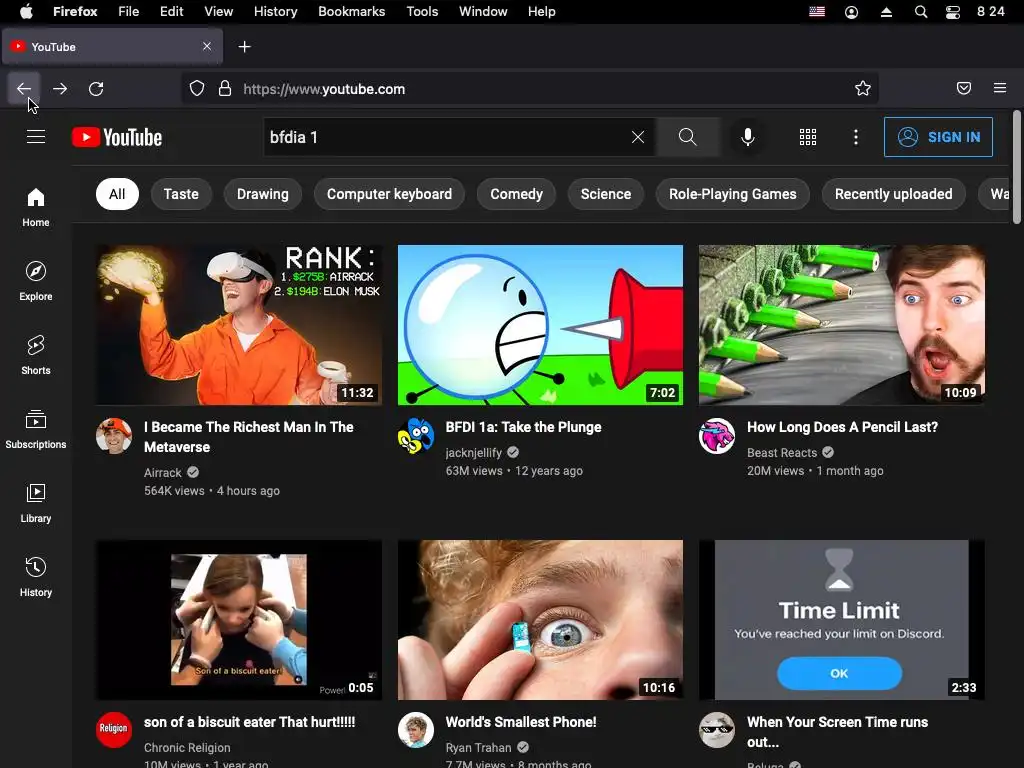
Task: Go back with browser back arrow
Action: 24,89
